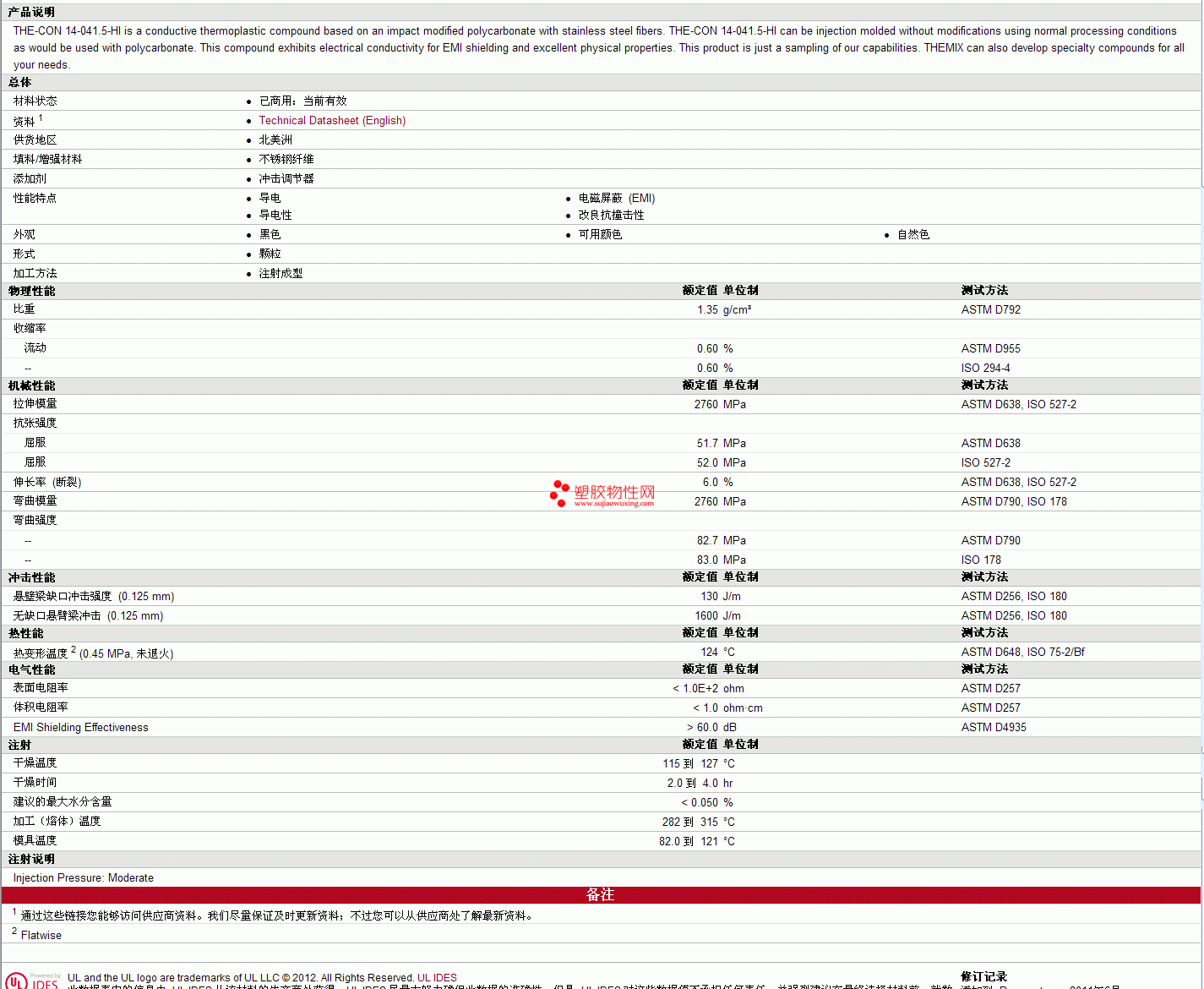Screen dimensions: 1204x989
Task: Click the 塑胶物性网 watermark text
Action: coord(614,491)
